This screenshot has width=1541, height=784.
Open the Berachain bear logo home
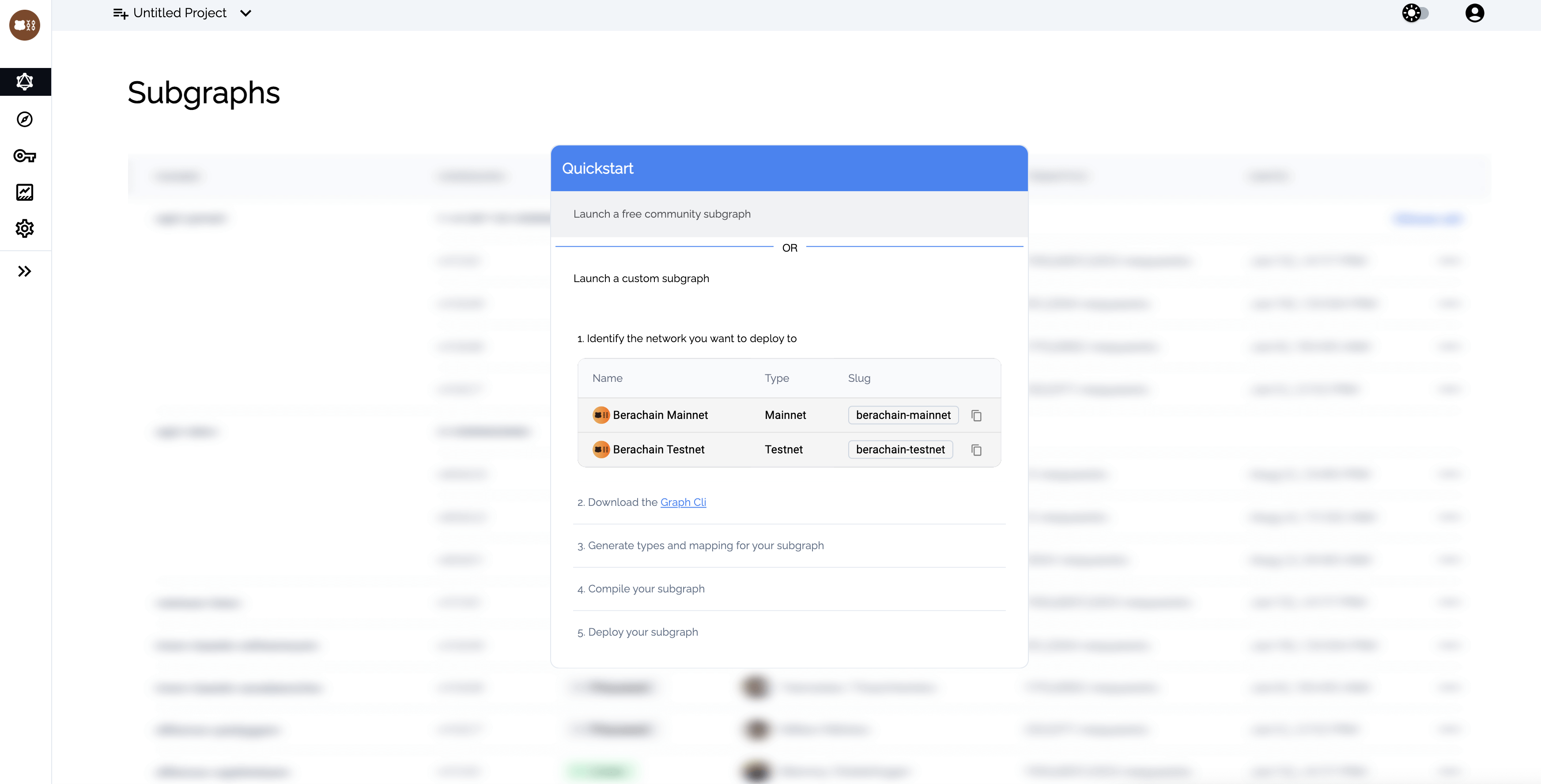pos(25,25)
